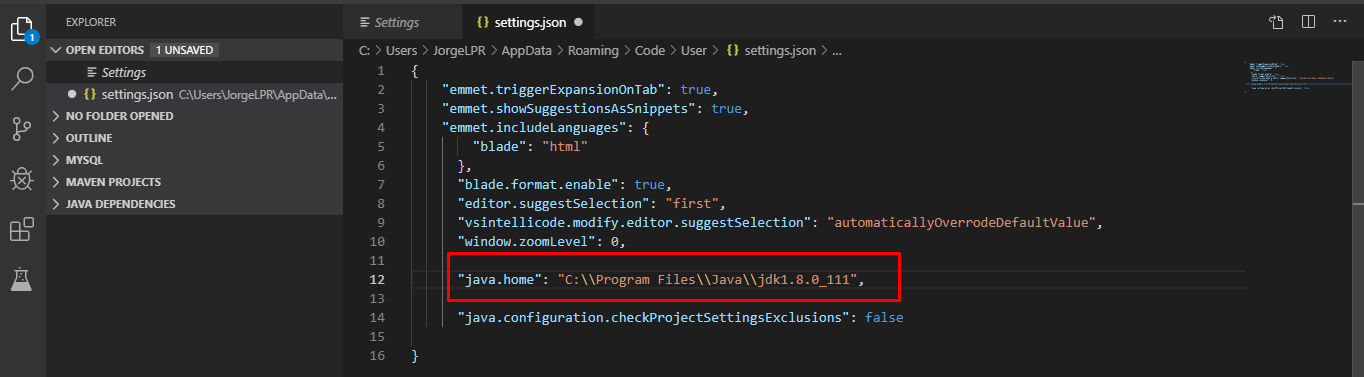Click "java.configuration.checkProjectSettingsExclusions" key
Image resolution: width=1364 pixels, height=377 pixels.
[x=653, y=318]
